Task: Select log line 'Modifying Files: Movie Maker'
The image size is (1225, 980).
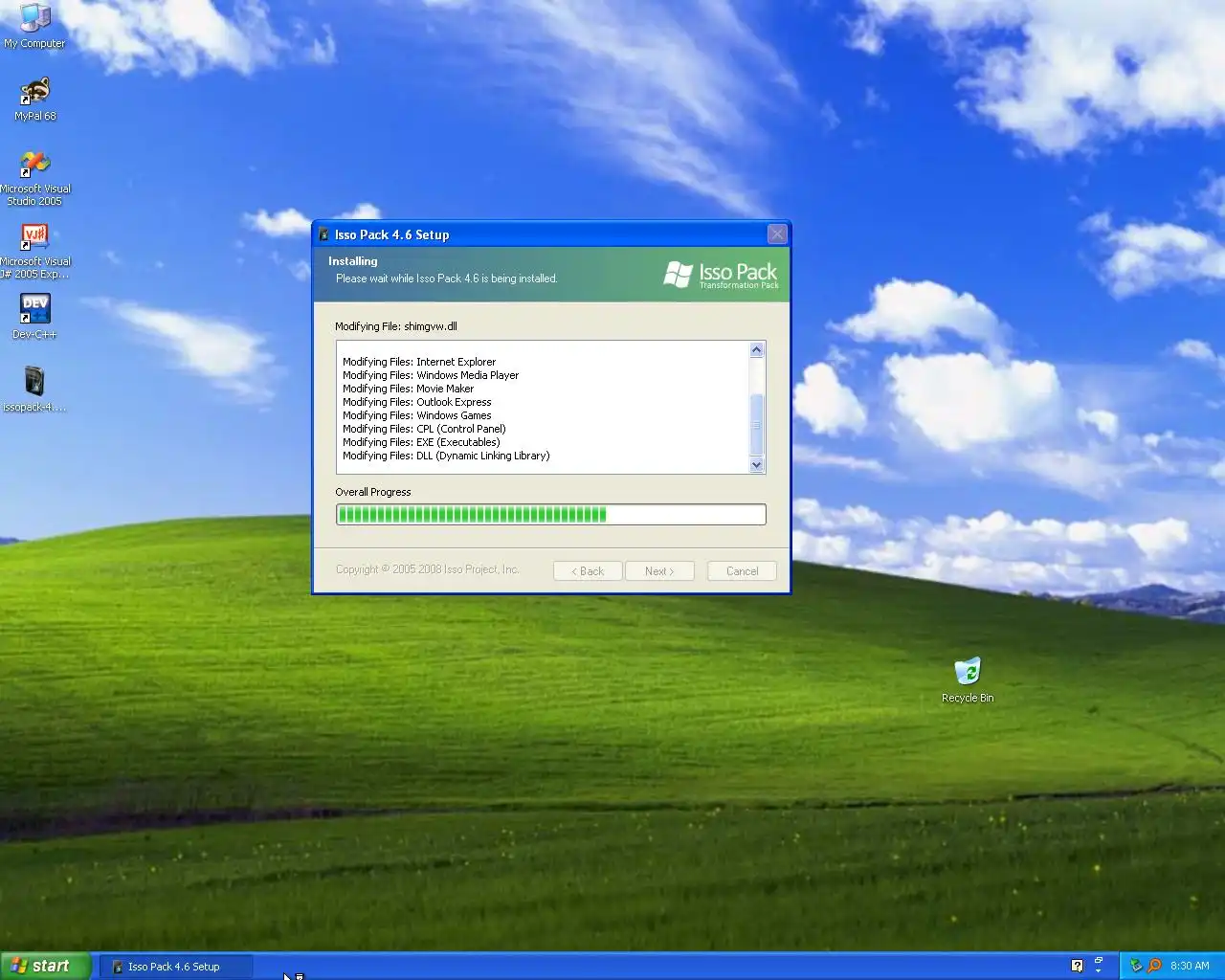Action: 409,389
